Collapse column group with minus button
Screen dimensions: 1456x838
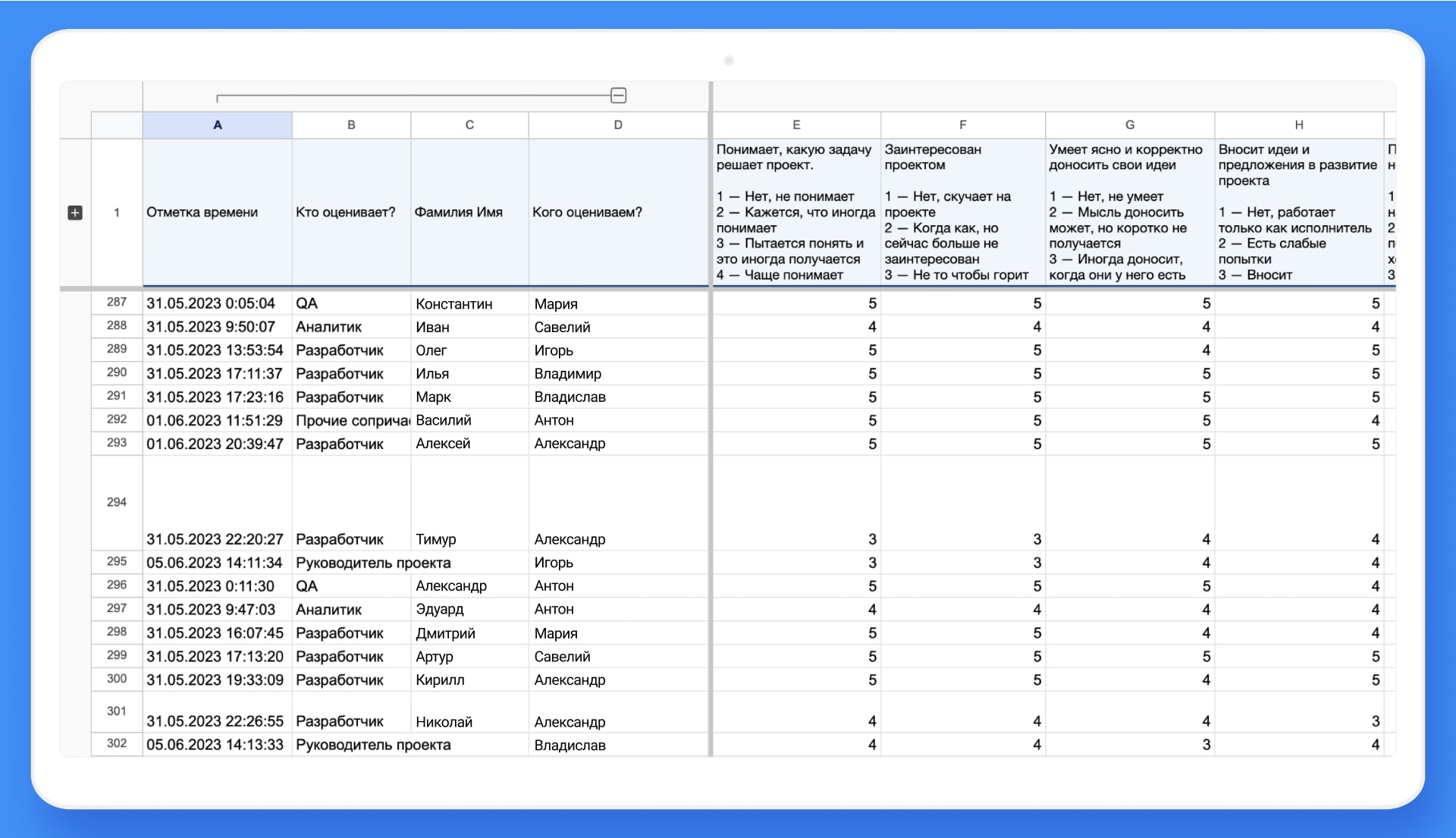point(618,96)
